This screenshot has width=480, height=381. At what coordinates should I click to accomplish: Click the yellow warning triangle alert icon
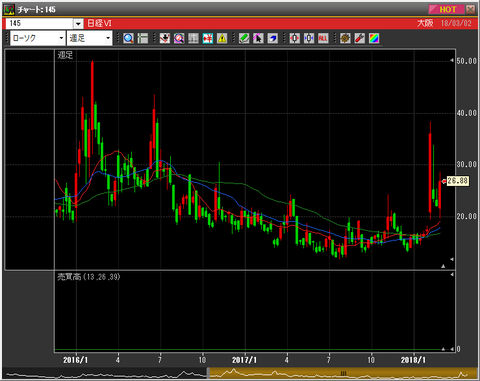click(222, 38)
